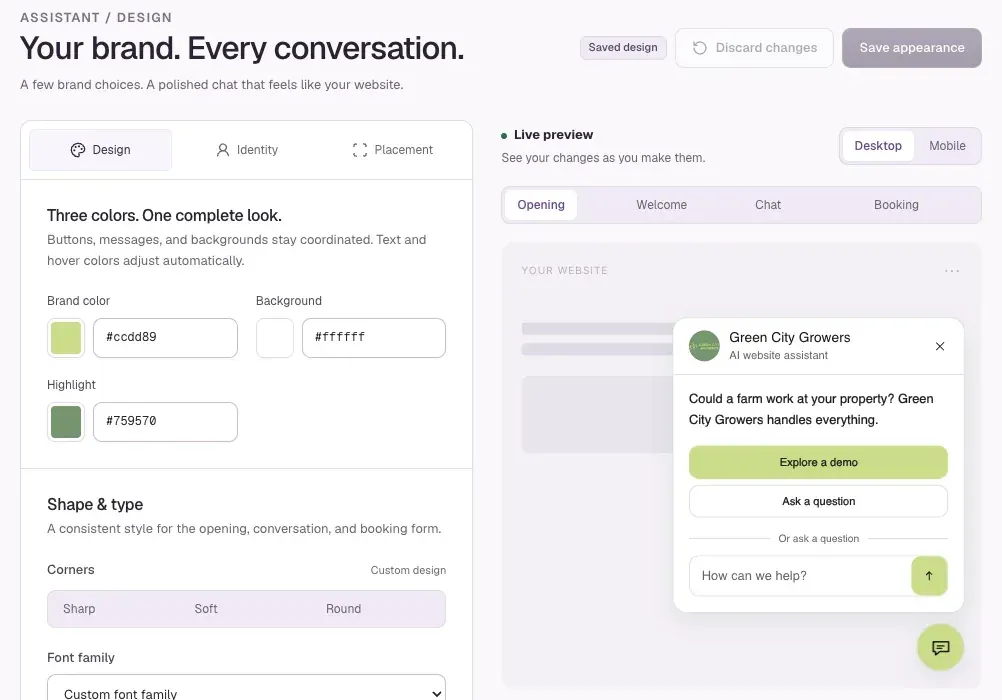Image resolution: width=1002 pixels, height=700 pixels.
Task: Show the Chat preview step
Action: [767, 205]
